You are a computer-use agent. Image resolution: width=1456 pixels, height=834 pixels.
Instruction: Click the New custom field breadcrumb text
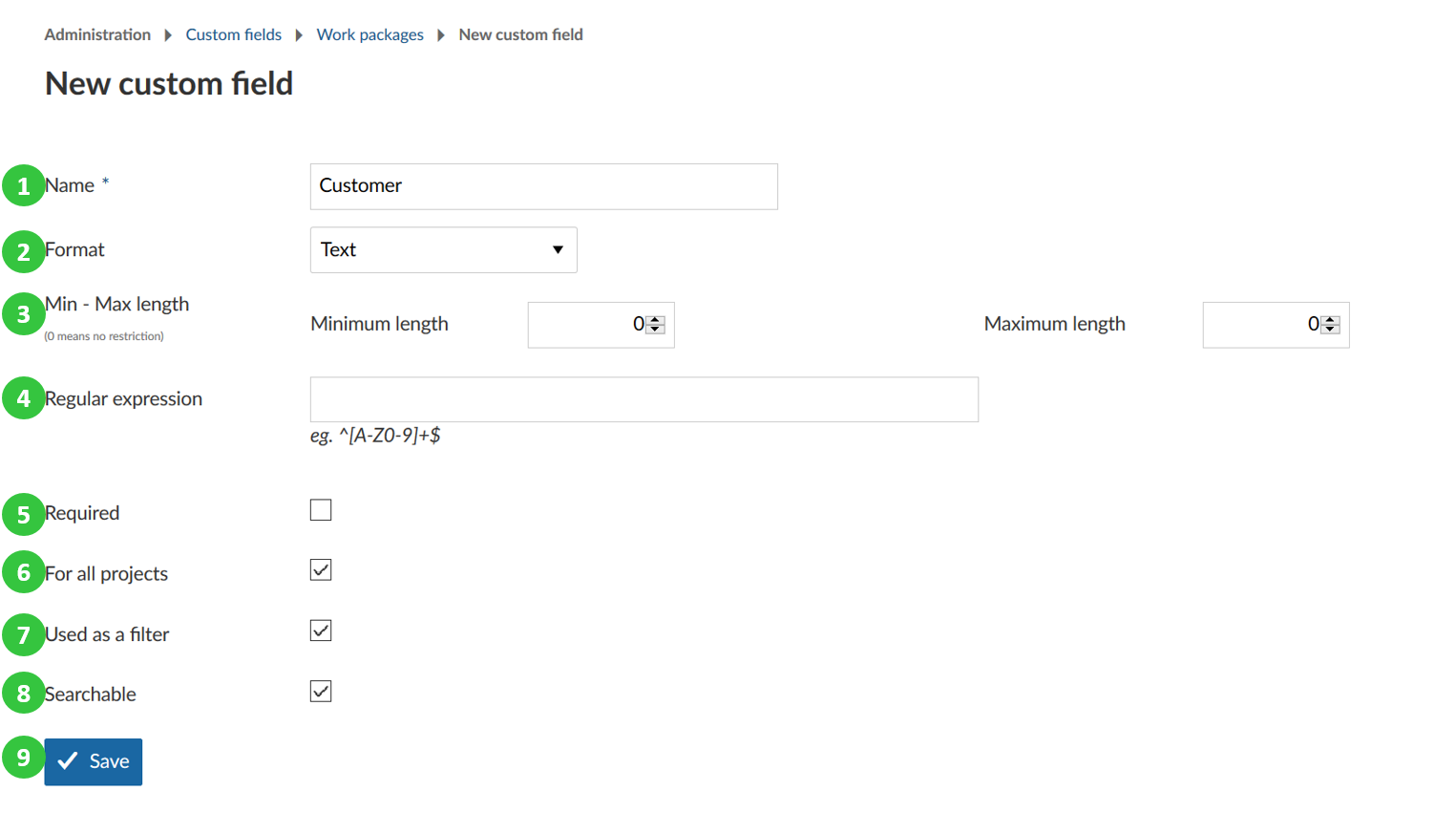click(x=520, y=34)
